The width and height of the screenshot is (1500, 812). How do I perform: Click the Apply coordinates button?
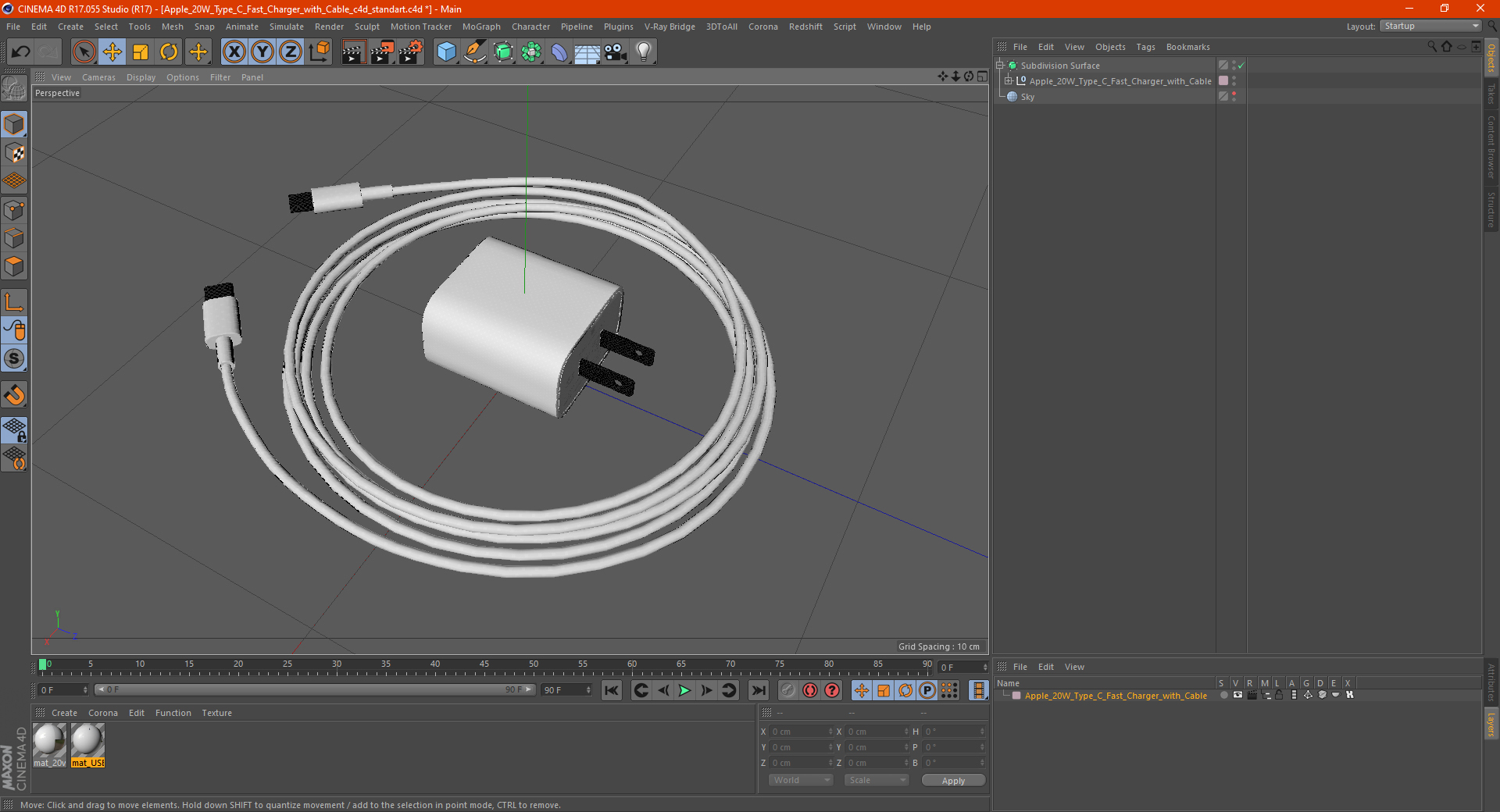click(x=953, y=780)
